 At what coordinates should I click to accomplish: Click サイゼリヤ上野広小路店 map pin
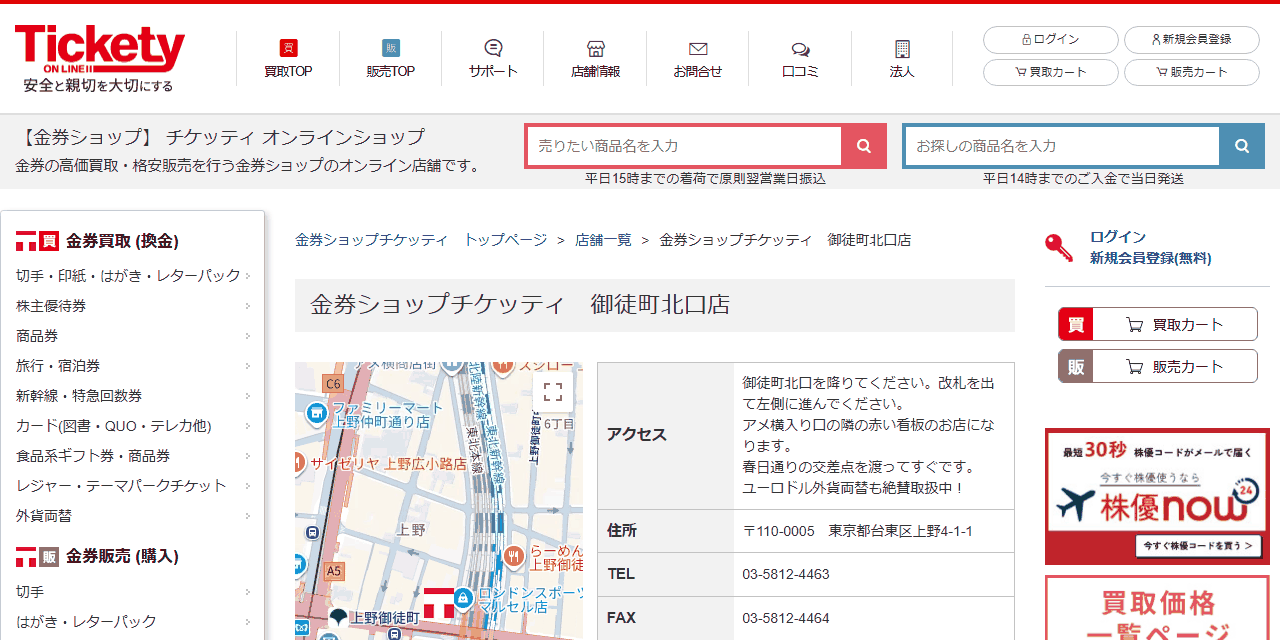300,463
